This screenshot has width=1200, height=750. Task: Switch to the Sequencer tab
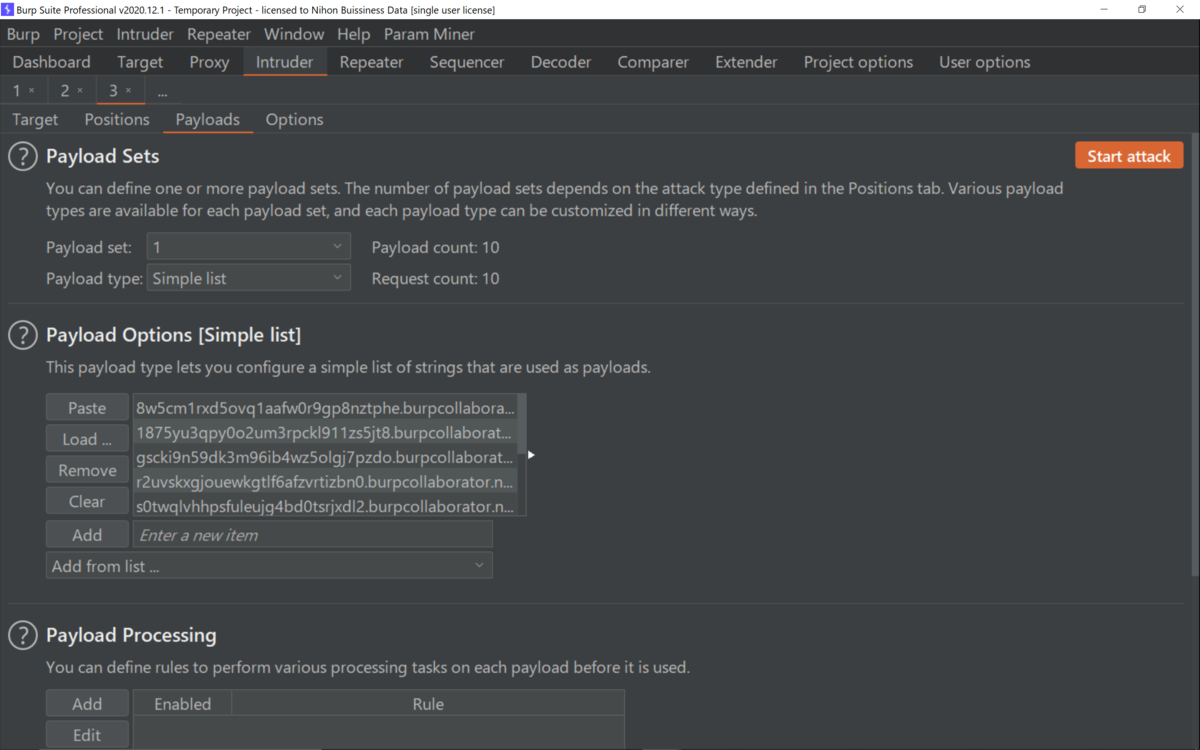point(467,62)
